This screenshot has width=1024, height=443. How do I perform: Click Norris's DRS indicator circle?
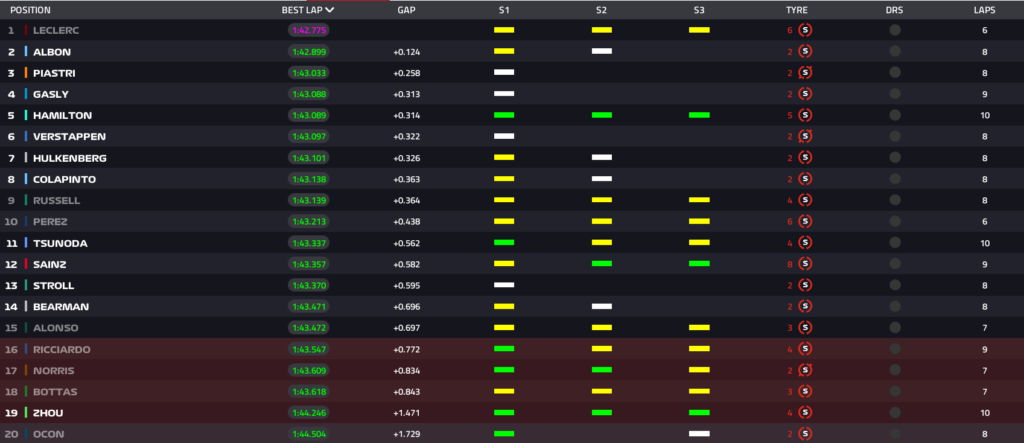pos(894,370)
